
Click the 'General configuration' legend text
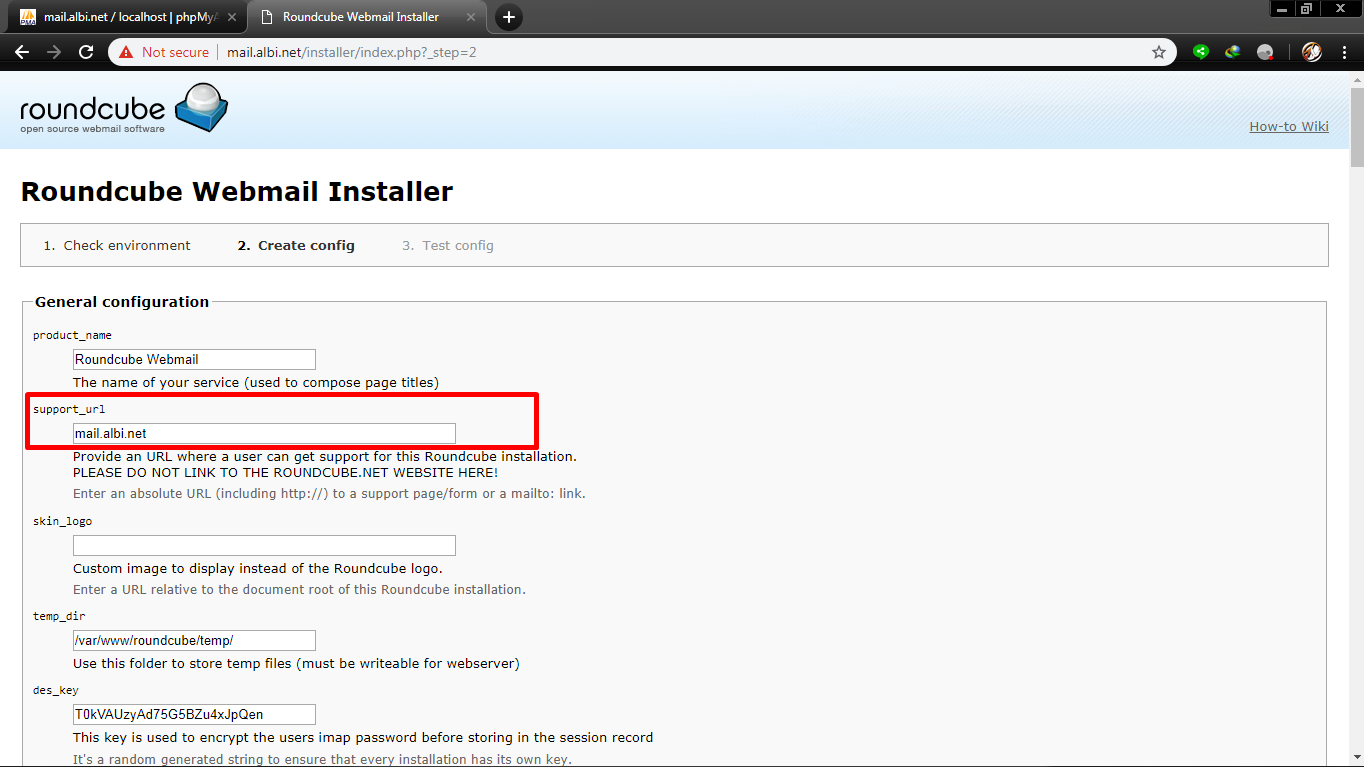(x=122, y=302)
